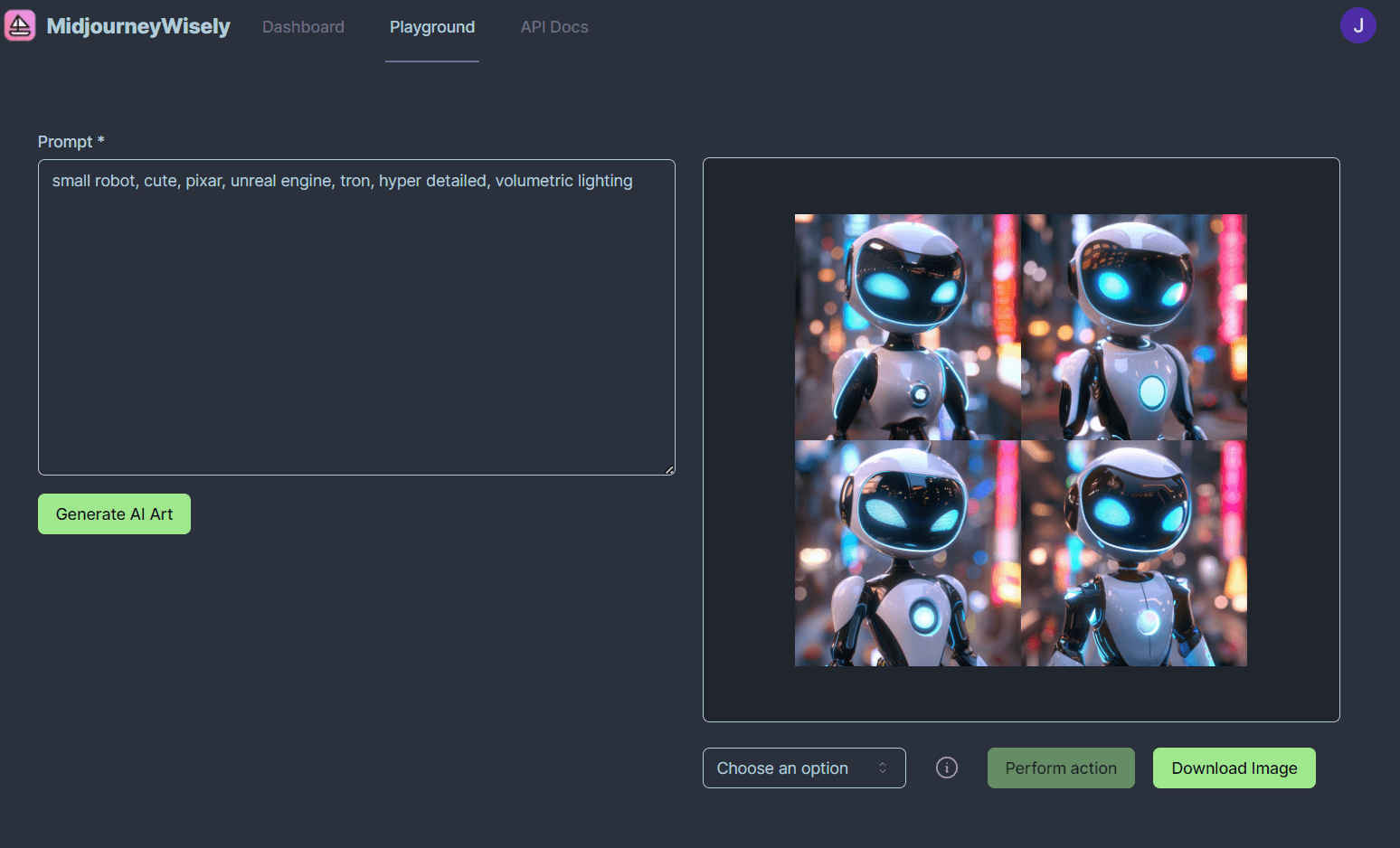
Task: Switch to the Dashboard tab
Action: (x=303, y=26)
